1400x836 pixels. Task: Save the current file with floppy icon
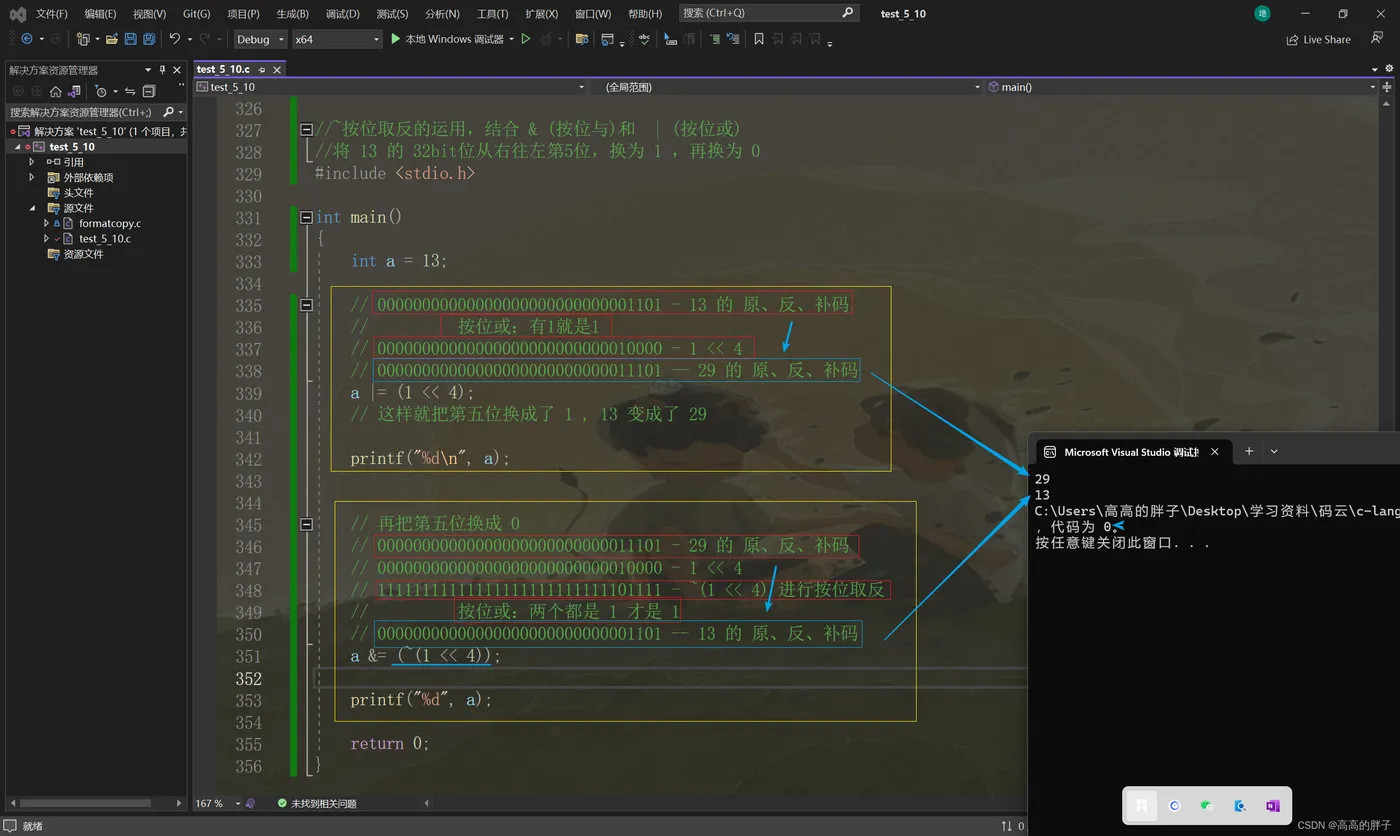coord(130,39)
